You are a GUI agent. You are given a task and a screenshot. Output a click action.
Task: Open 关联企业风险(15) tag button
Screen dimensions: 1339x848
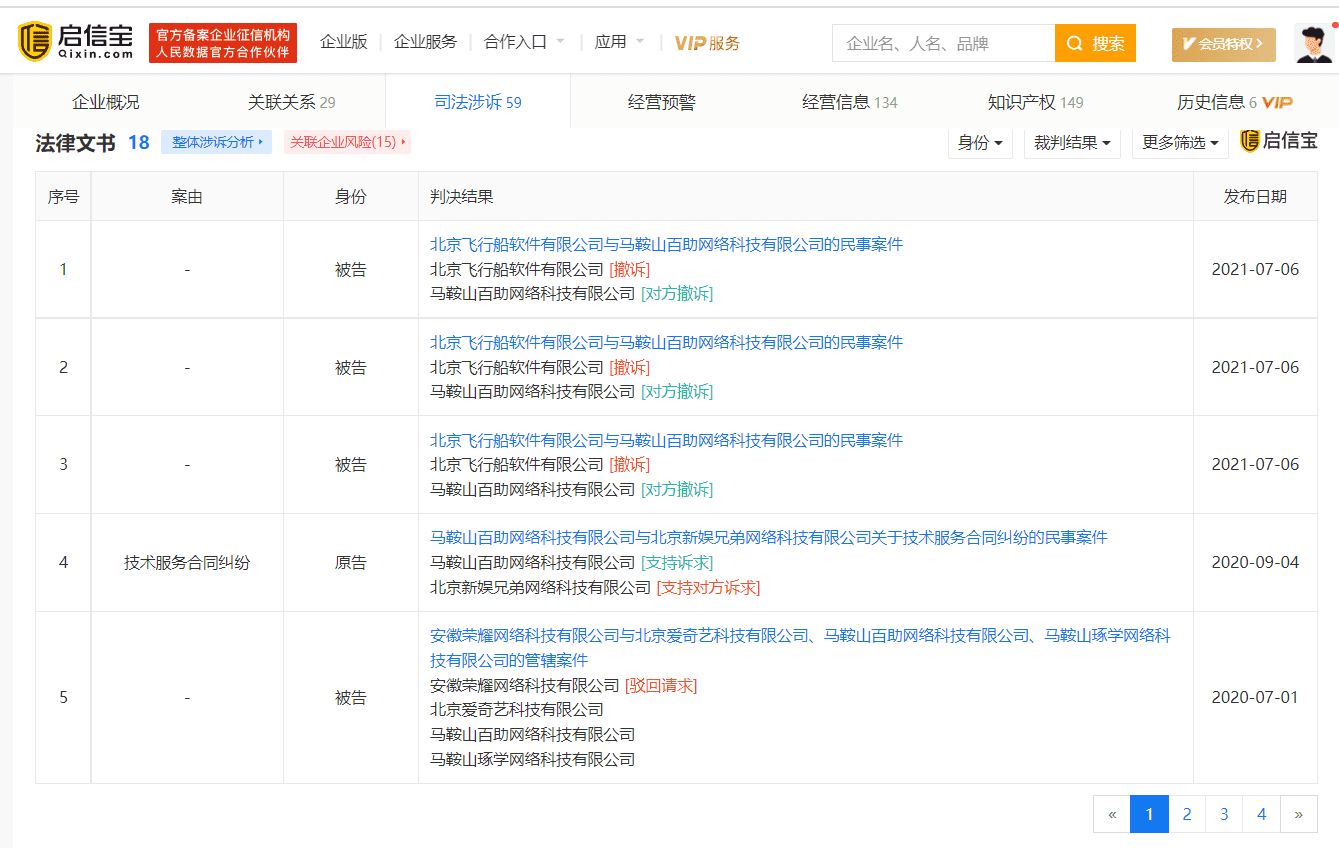347,142
